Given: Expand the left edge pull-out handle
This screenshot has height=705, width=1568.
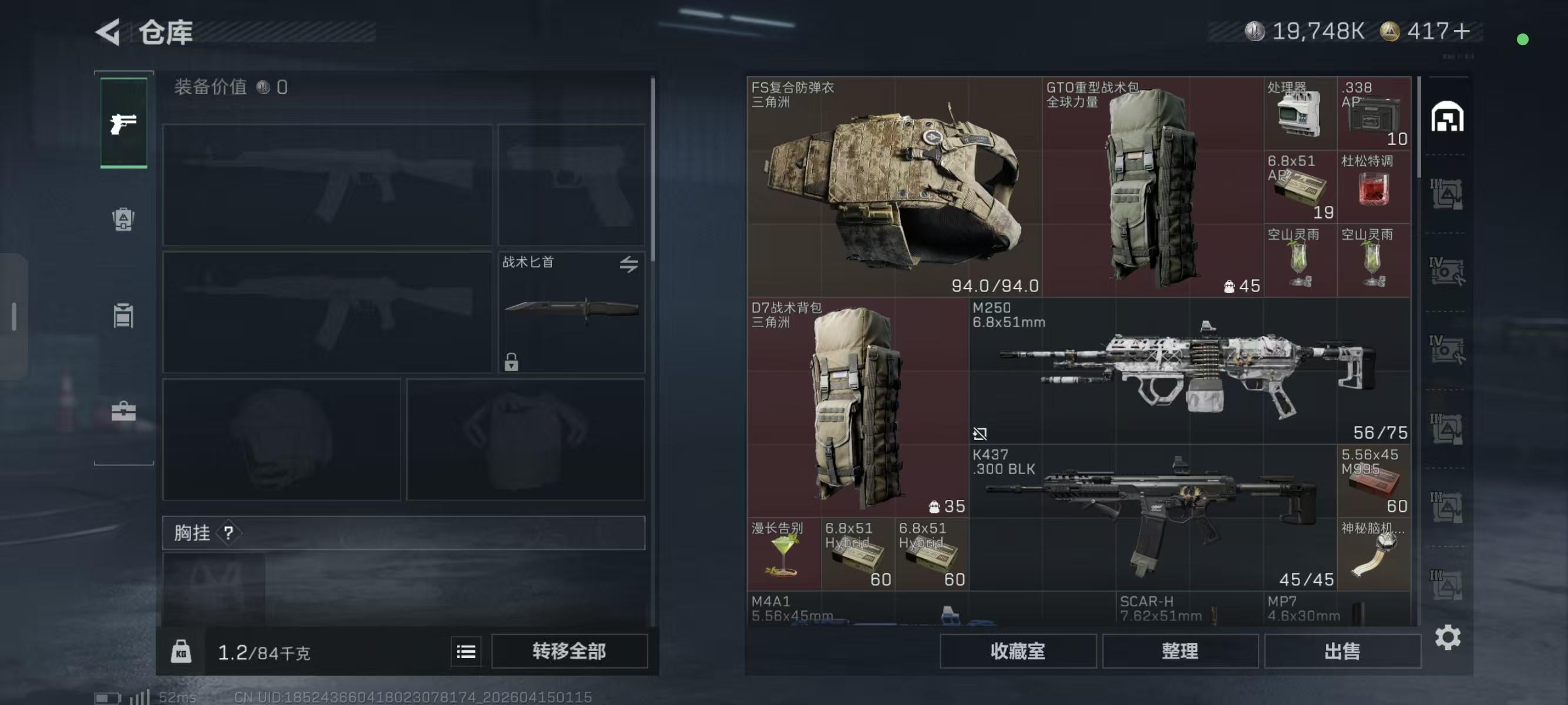Looking at the screenshot, I should coord(14,317).
